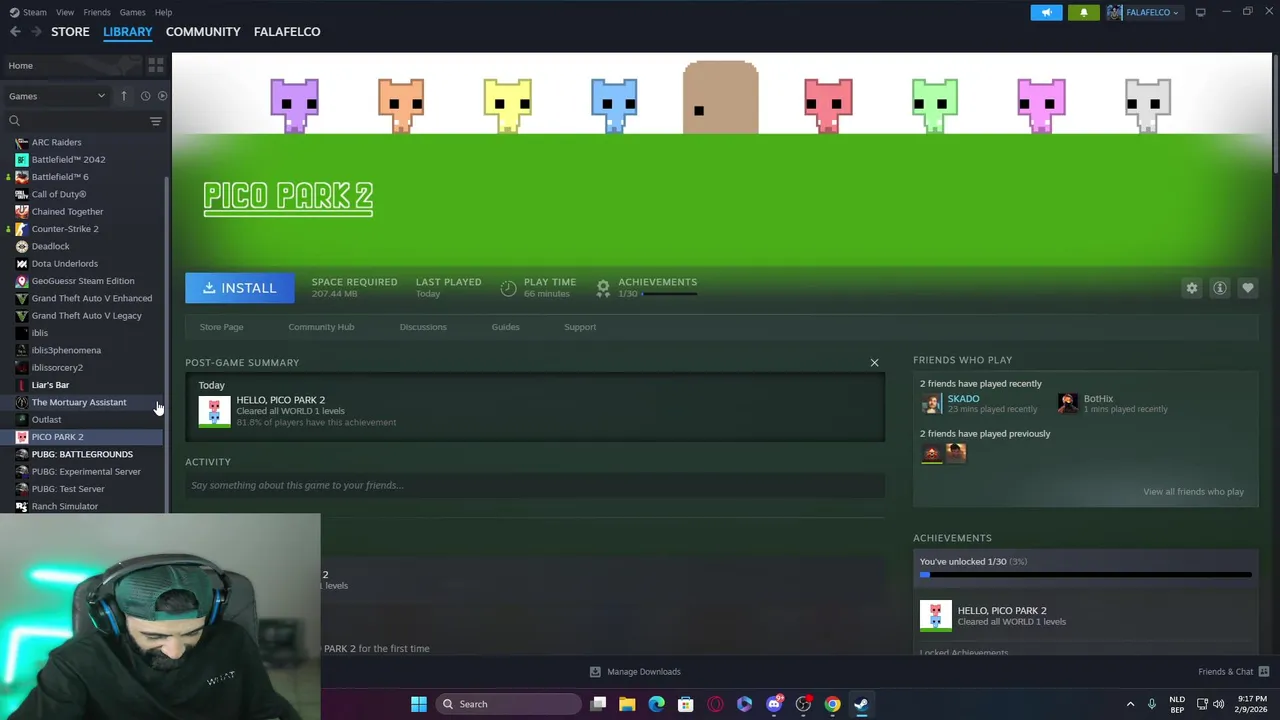Toggle favorite heart icon for PICO PARK 2
The width and height of the screenshot is (1280, 720).
click(1248, 288)
